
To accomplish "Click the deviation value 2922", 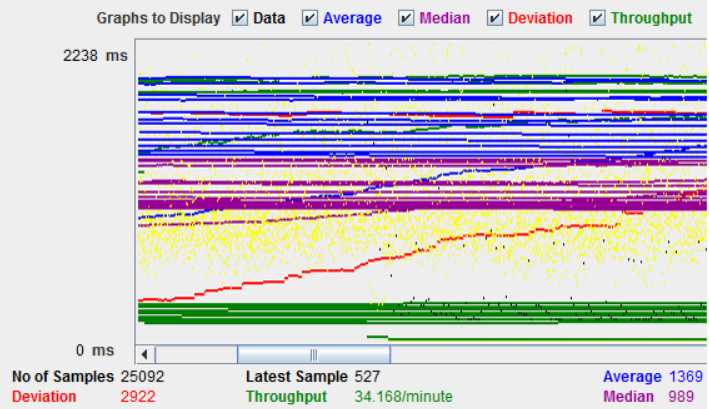I will click(138, 397).
